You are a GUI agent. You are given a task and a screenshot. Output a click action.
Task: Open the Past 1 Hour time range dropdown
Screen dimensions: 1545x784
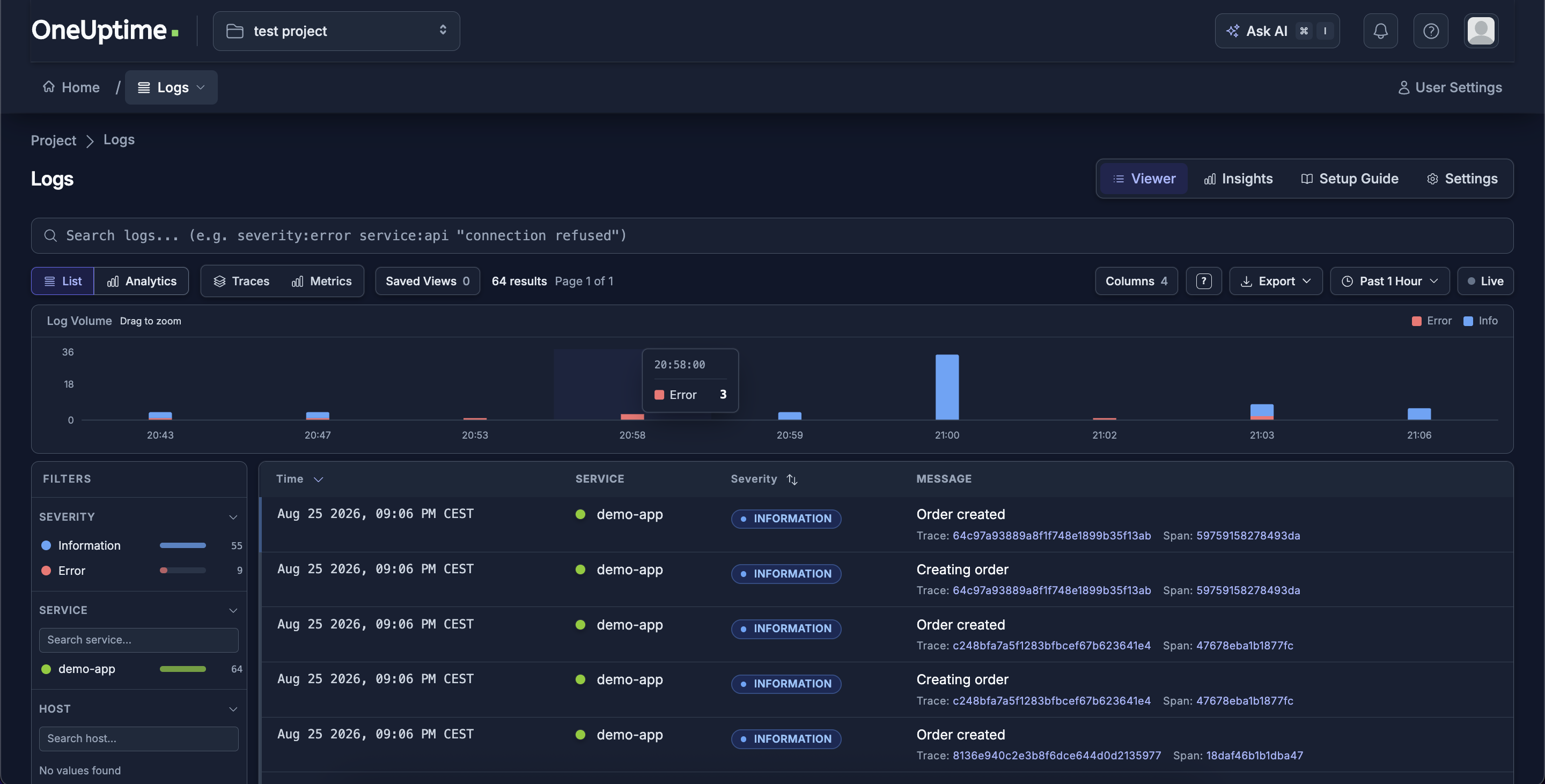pyautogui.click(x=1389, y=281)
